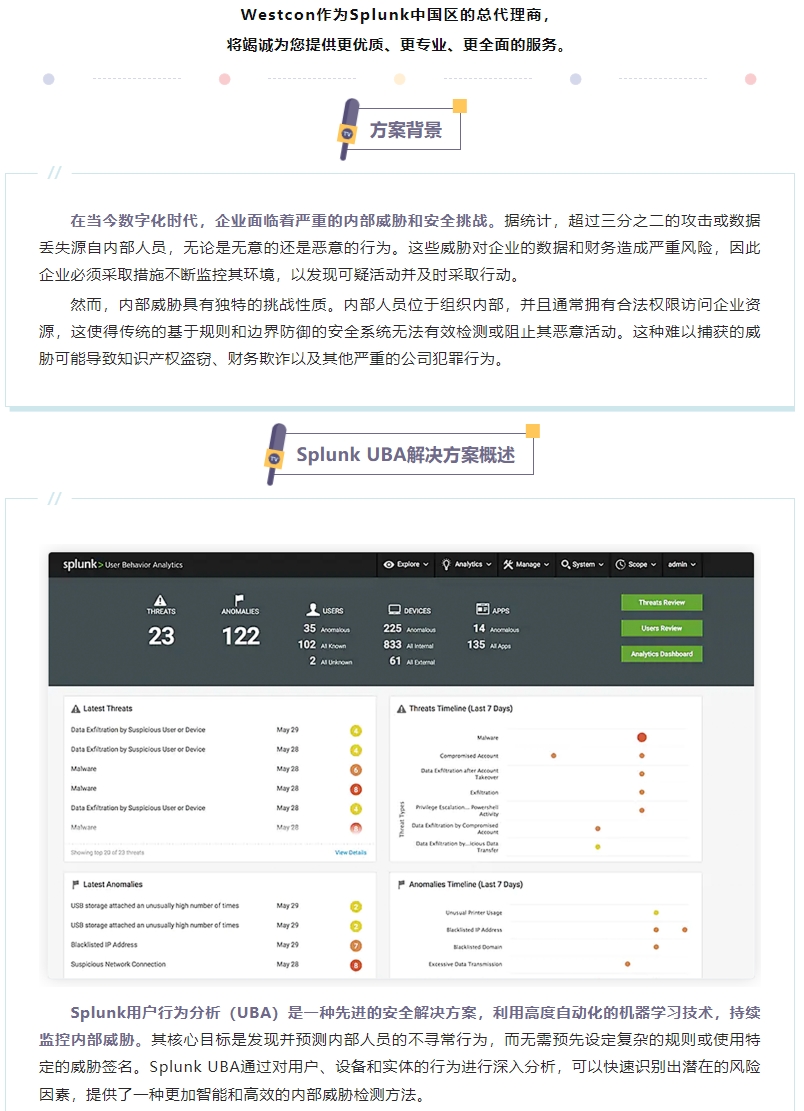The width and height of the screenshot is (804, 1111).
Task: Click the "方案背景" section heading
Action: tap(406, 130)
